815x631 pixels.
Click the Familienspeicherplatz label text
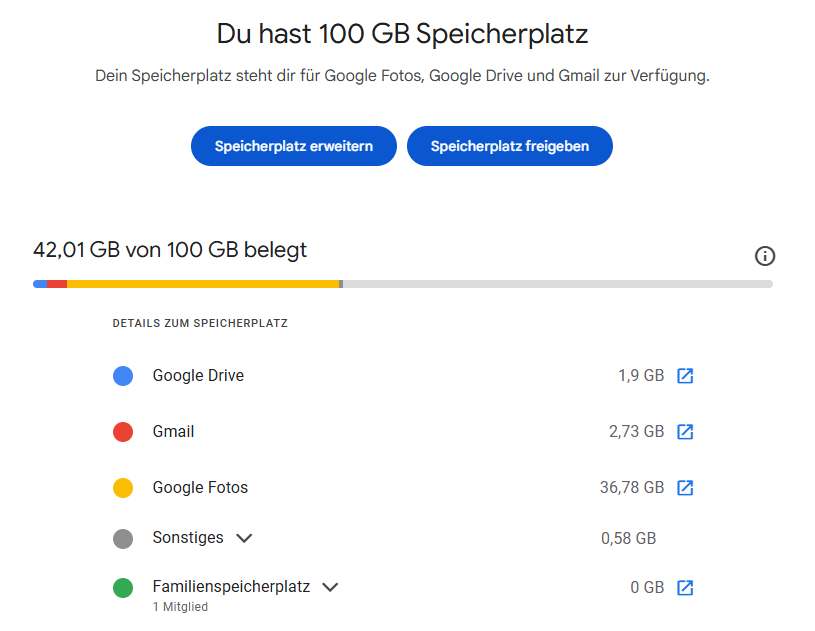pyautogui.click(x=231, y=587)
